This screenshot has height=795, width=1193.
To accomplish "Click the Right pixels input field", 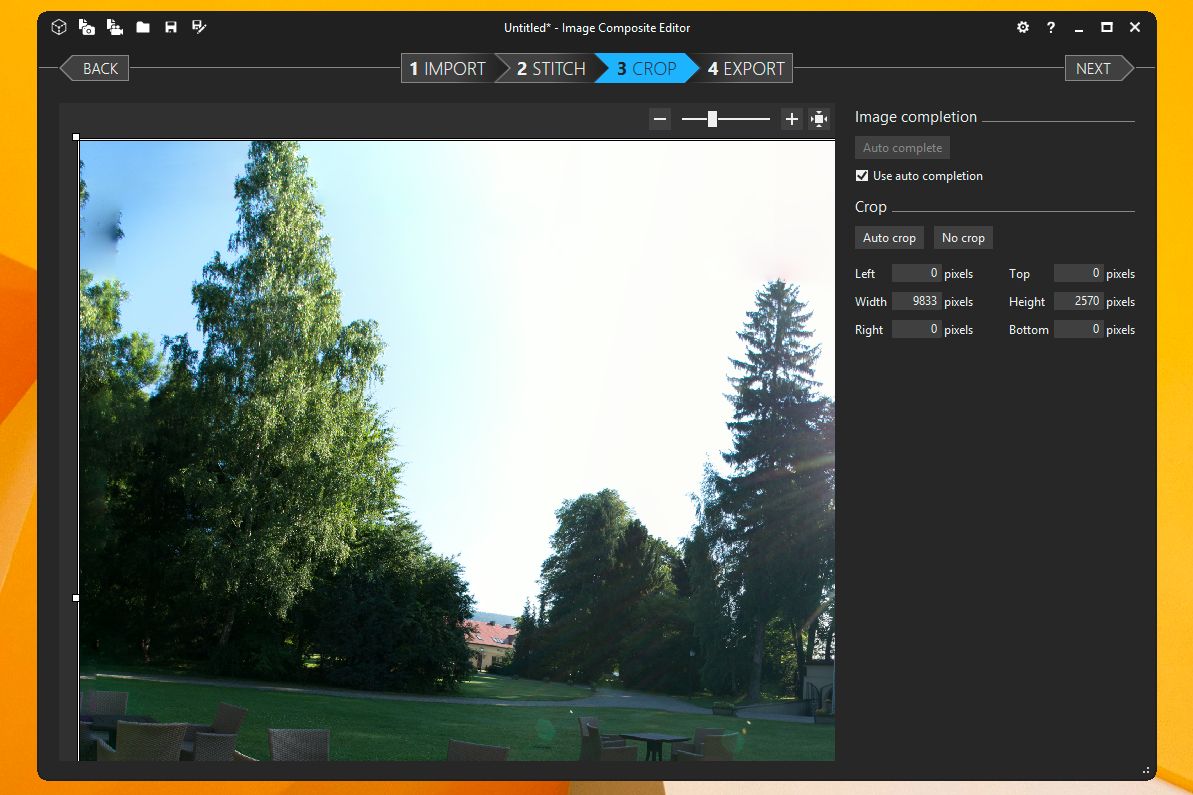I will 916,329.
